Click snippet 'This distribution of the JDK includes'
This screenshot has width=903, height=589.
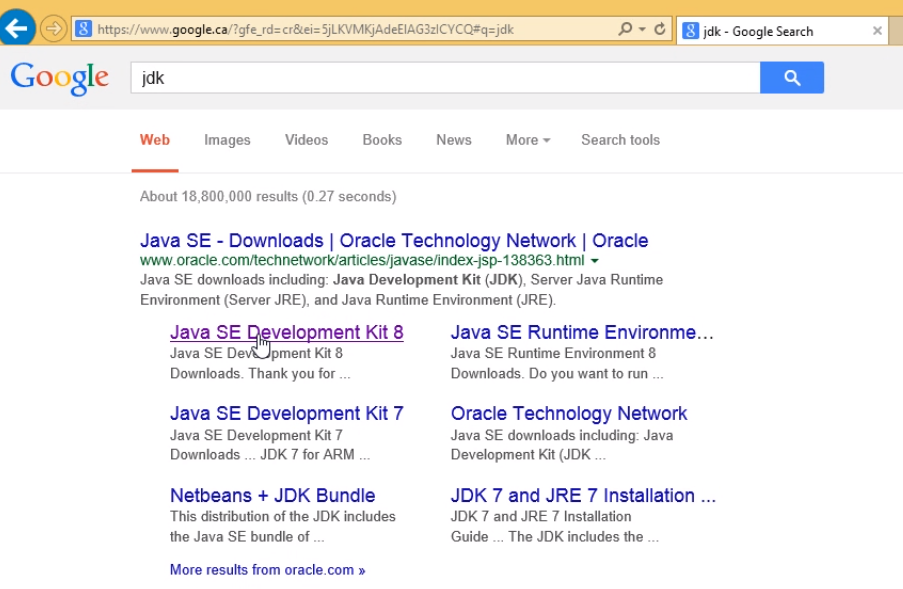(282, 516)
